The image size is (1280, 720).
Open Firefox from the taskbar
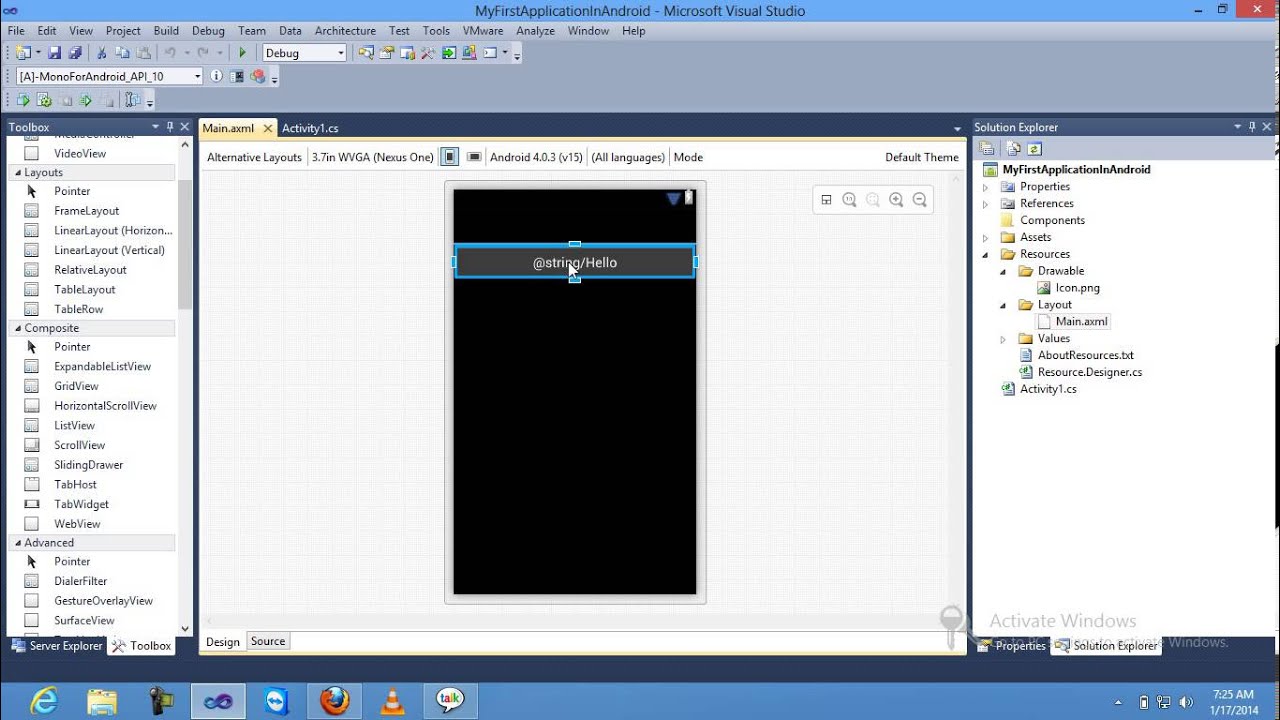[x=334, y=701]
